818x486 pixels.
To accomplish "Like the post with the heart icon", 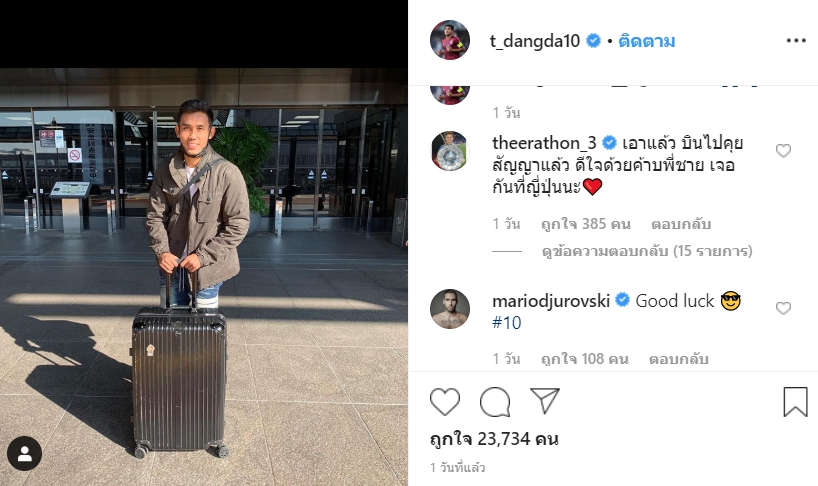I will pos(445,402).
